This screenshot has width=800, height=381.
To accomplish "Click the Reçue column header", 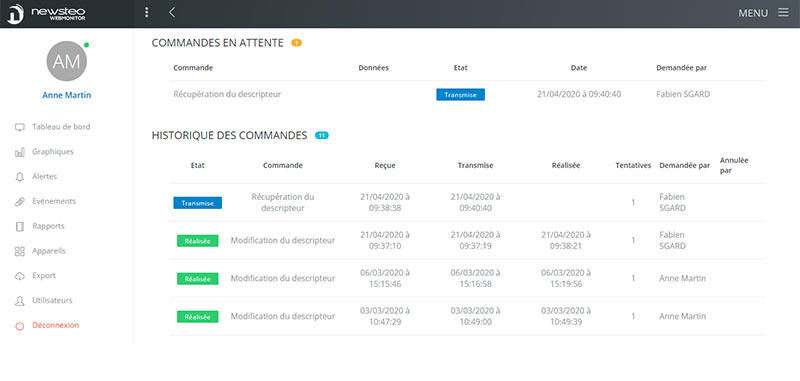I will (x=385, y=166).
